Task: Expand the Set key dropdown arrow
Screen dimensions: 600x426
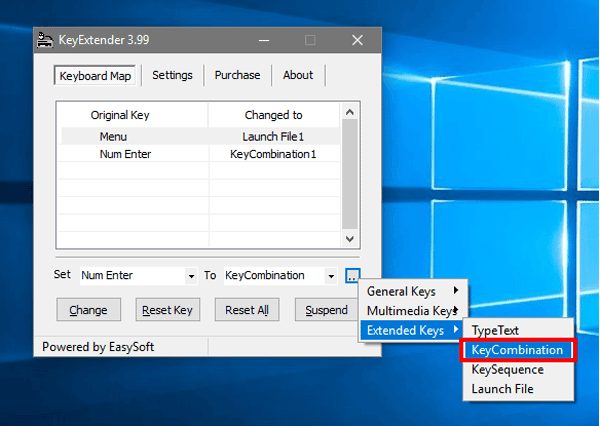Action: point(191,276)
